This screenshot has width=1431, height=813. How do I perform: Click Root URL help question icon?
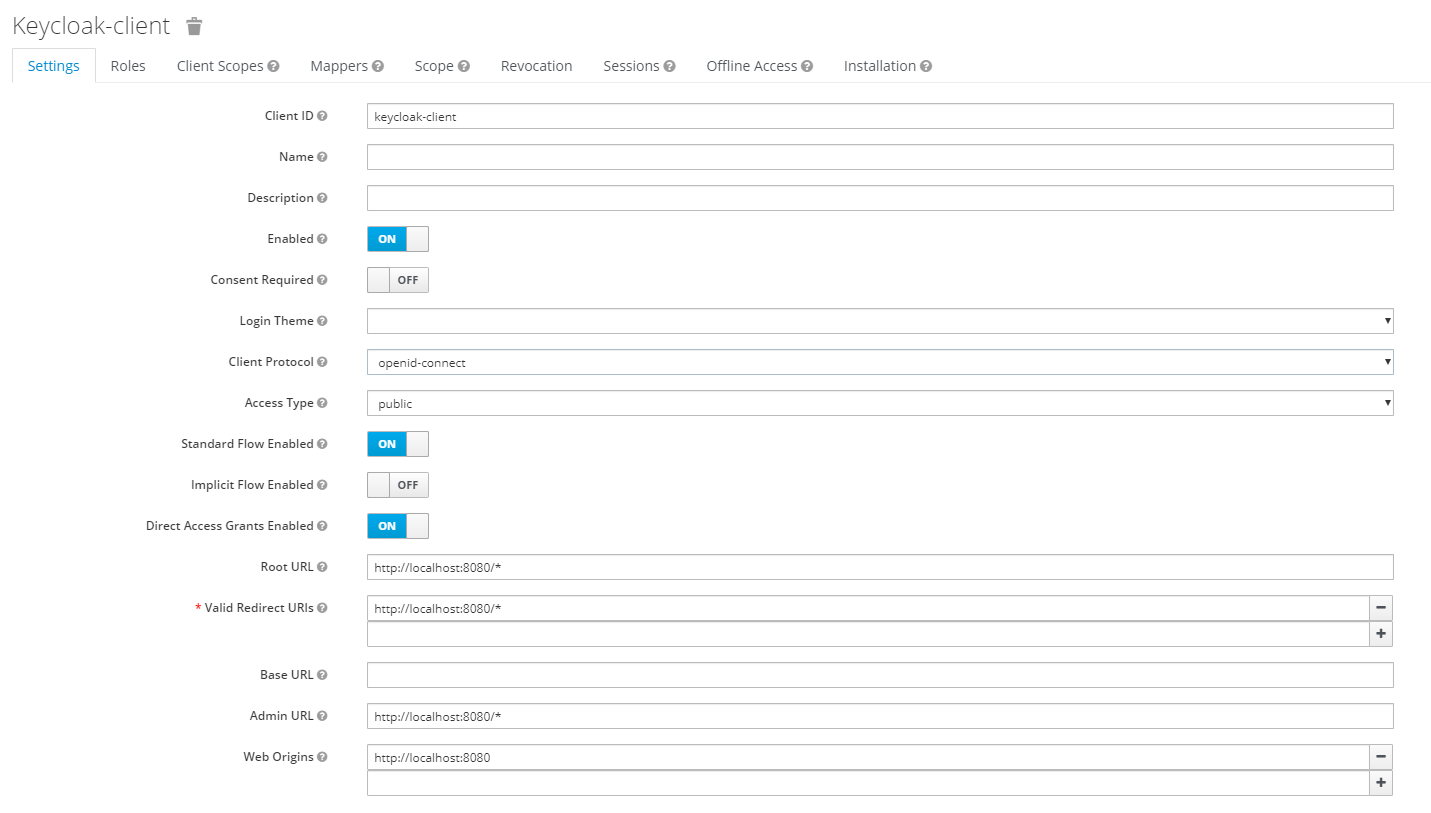point(322,567)
